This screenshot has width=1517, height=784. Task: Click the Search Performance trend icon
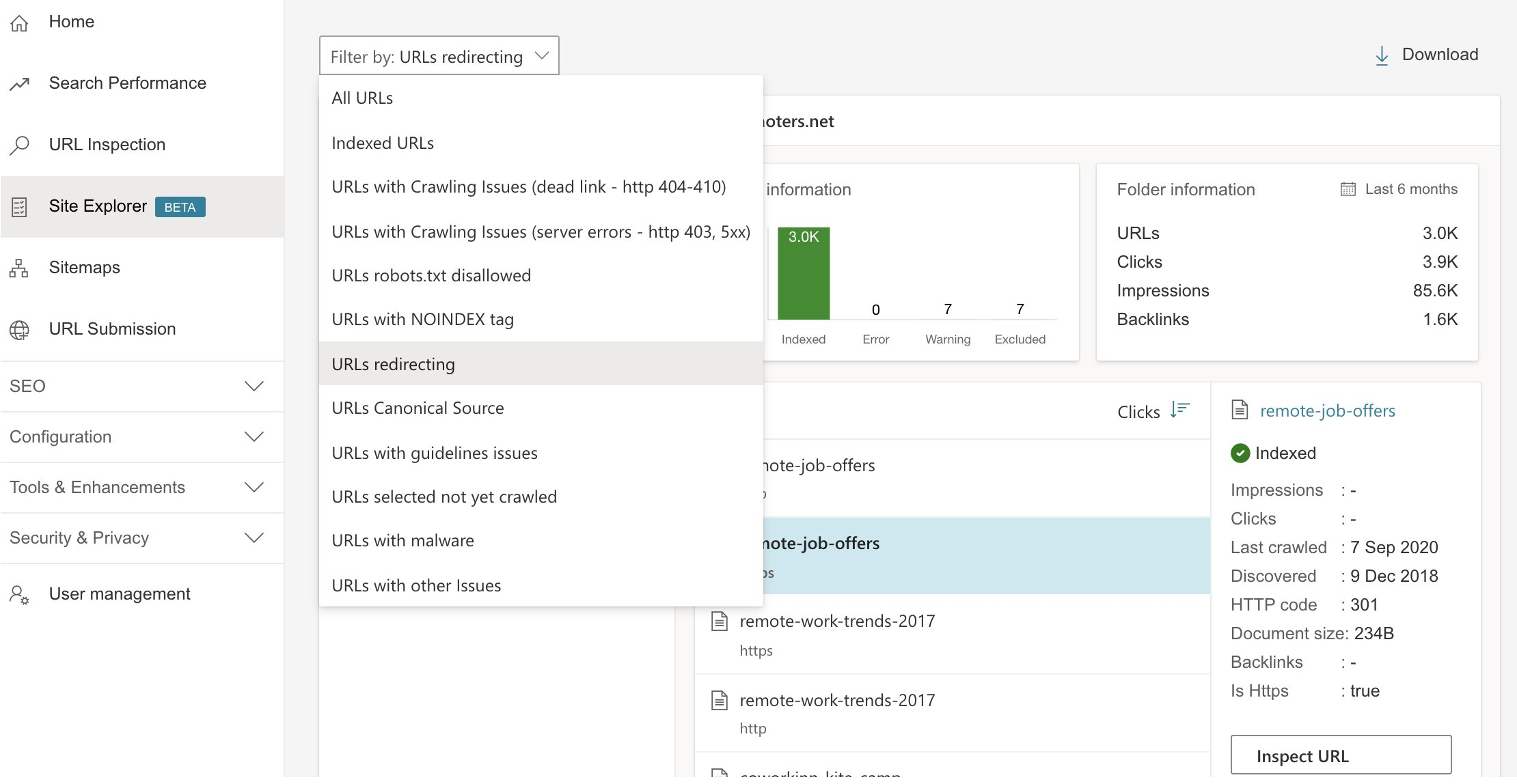tap(19, 84)
